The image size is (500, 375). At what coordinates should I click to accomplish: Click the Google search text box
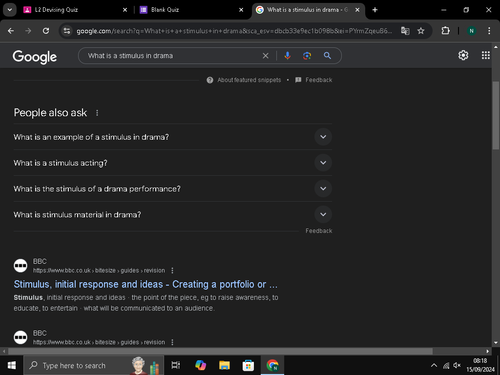(x=173, y=56)
